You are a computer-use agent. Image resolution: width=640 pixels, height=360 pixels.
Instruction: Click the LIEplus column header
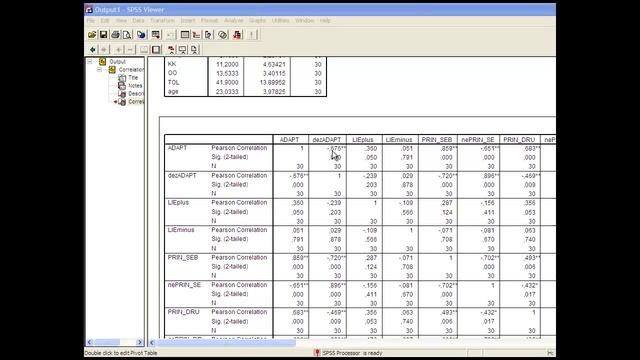pos(362,140)
